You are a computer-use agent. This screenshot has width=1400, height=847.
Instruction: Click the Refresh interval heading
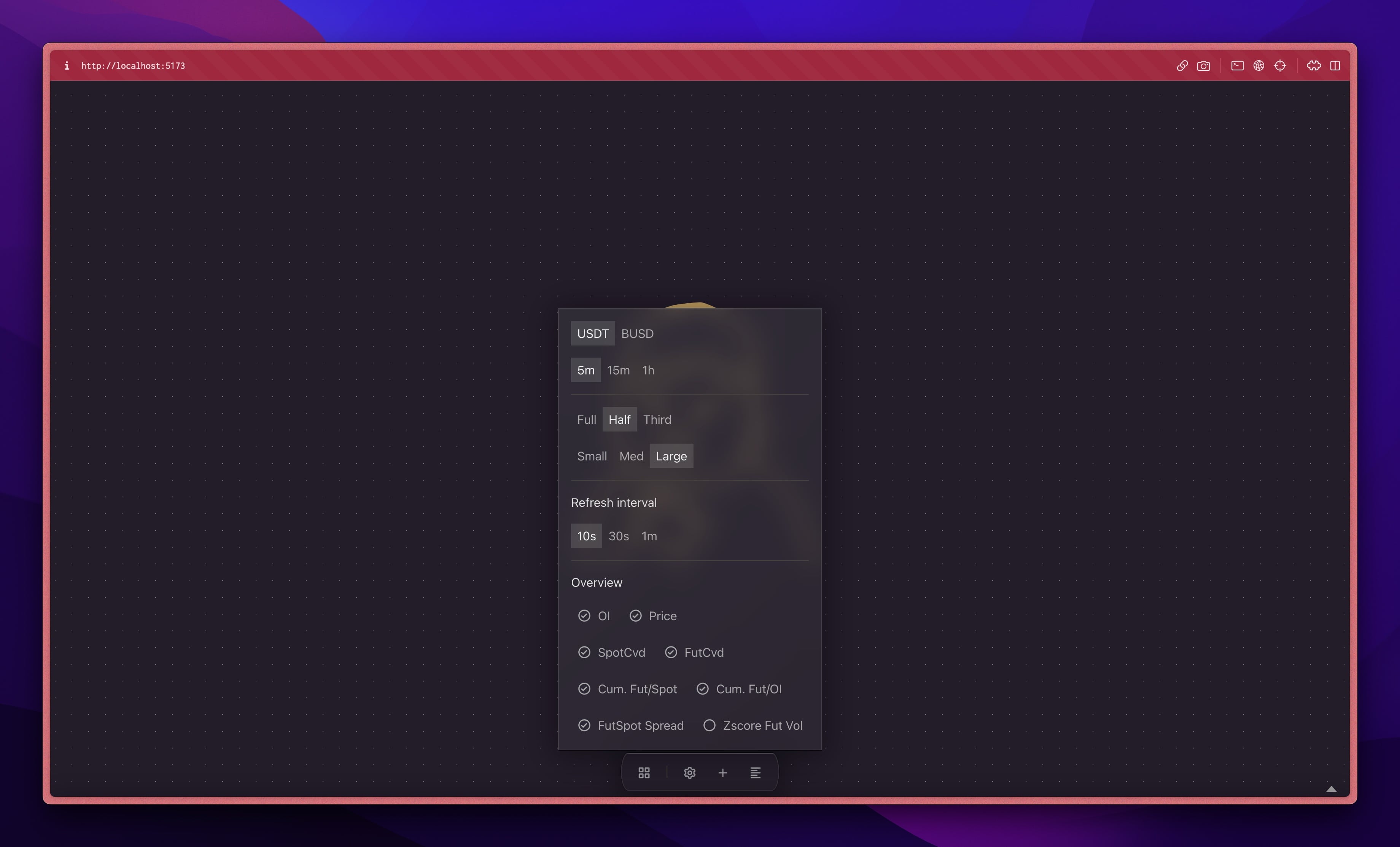[x=614, y=503]
